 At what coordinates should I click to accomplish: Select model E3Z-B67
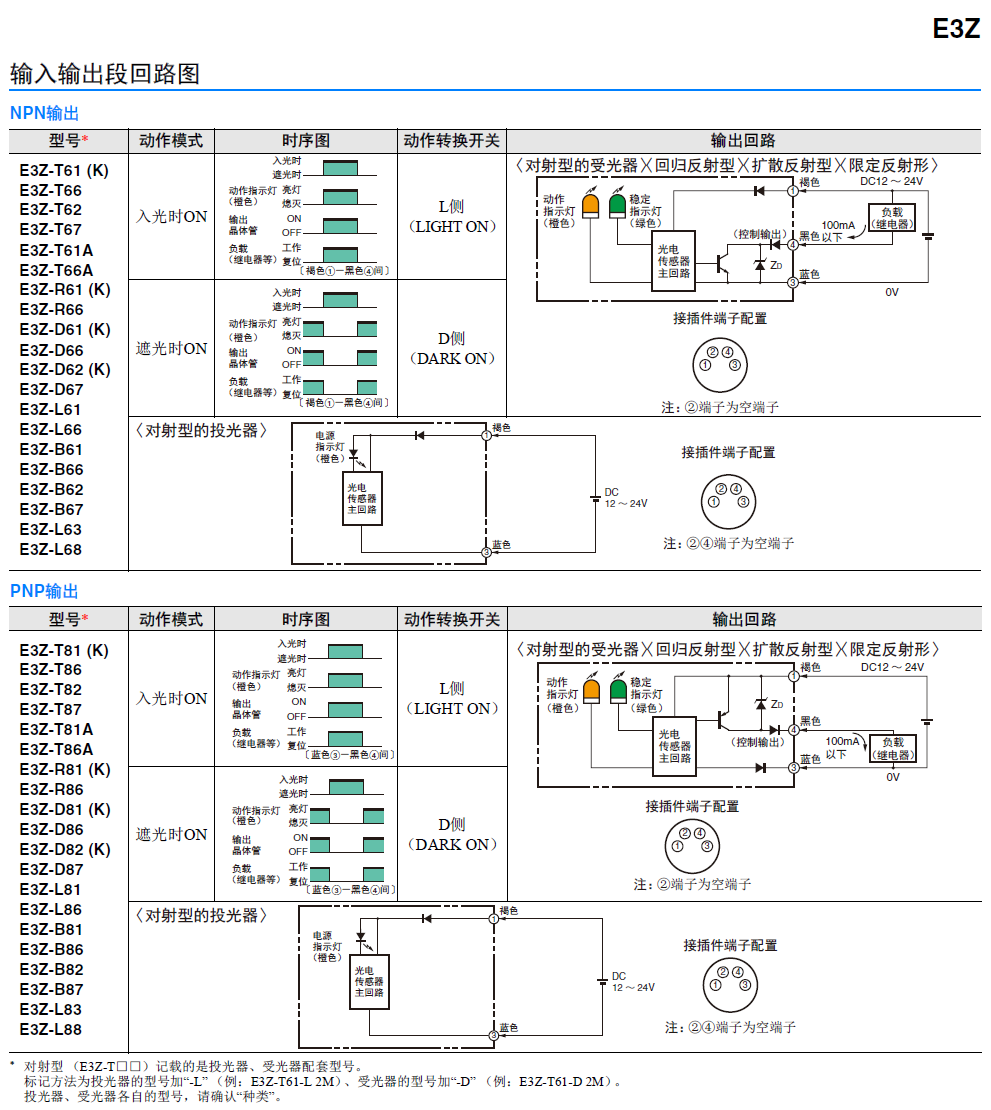[52, 509]
